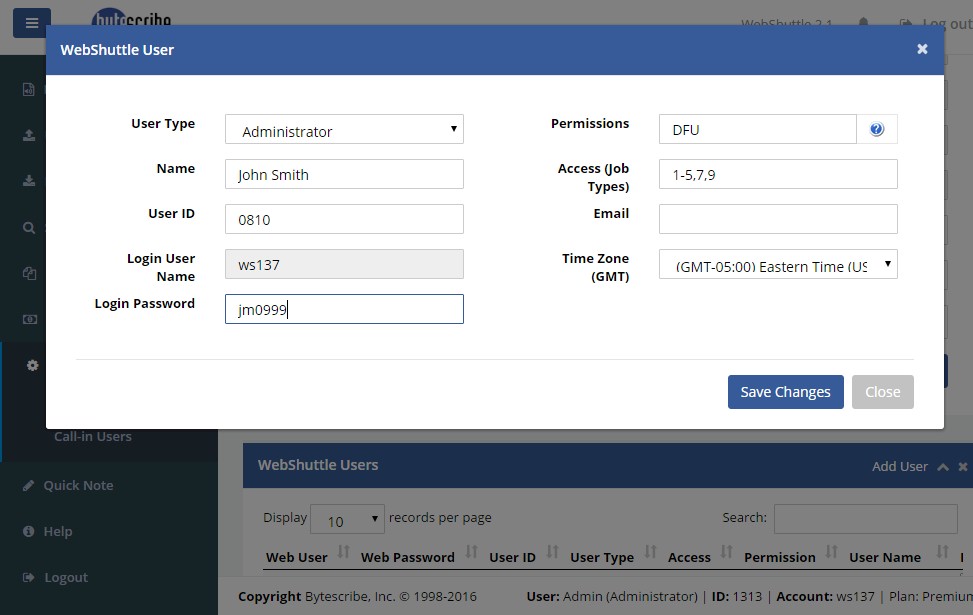
Task: Click the "WebShuttle Users" panel heading
Action: tap(318, 465)
